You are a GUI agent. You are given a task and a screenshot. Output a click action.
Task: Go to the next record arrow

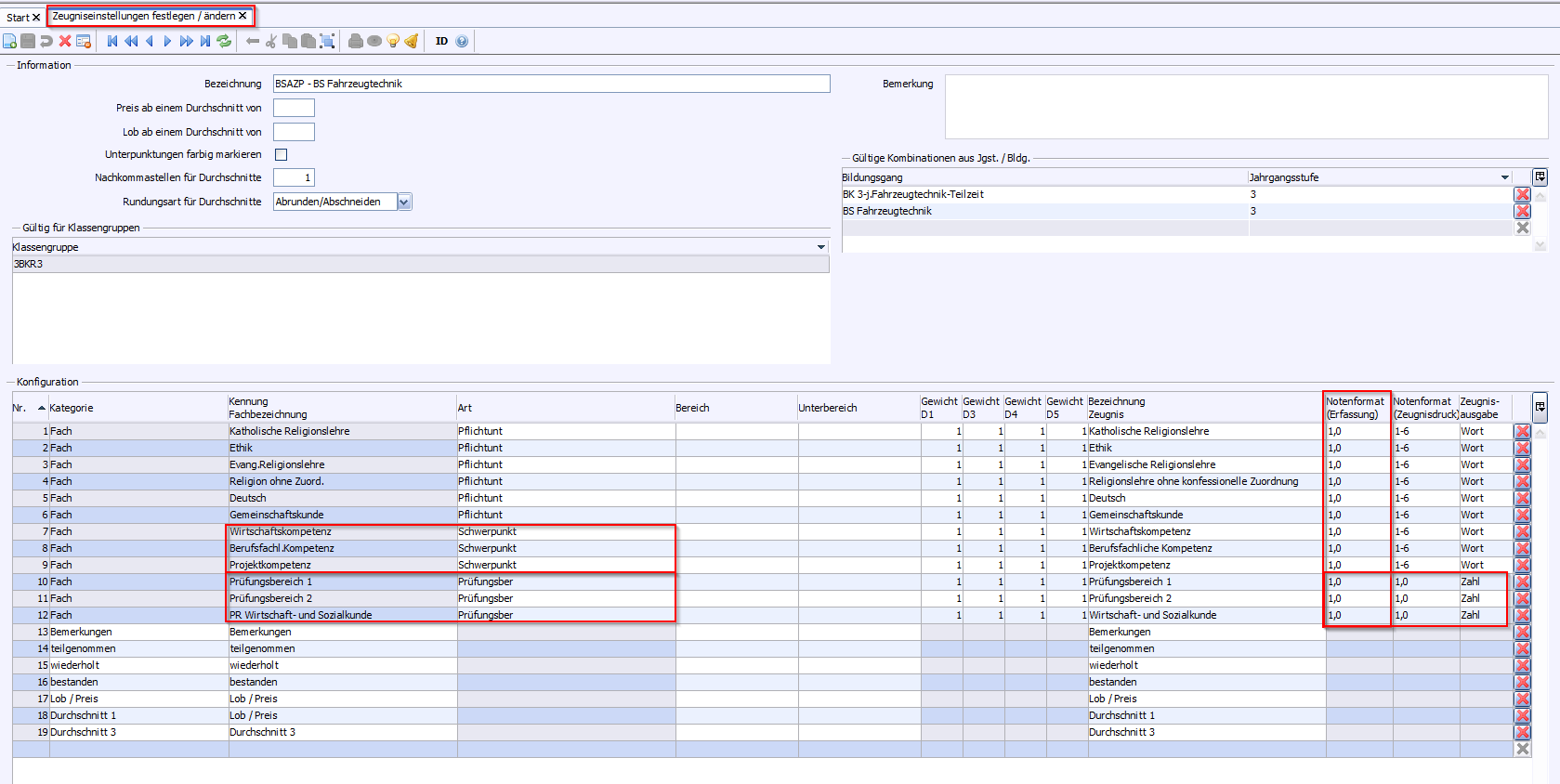coord(167,41)
